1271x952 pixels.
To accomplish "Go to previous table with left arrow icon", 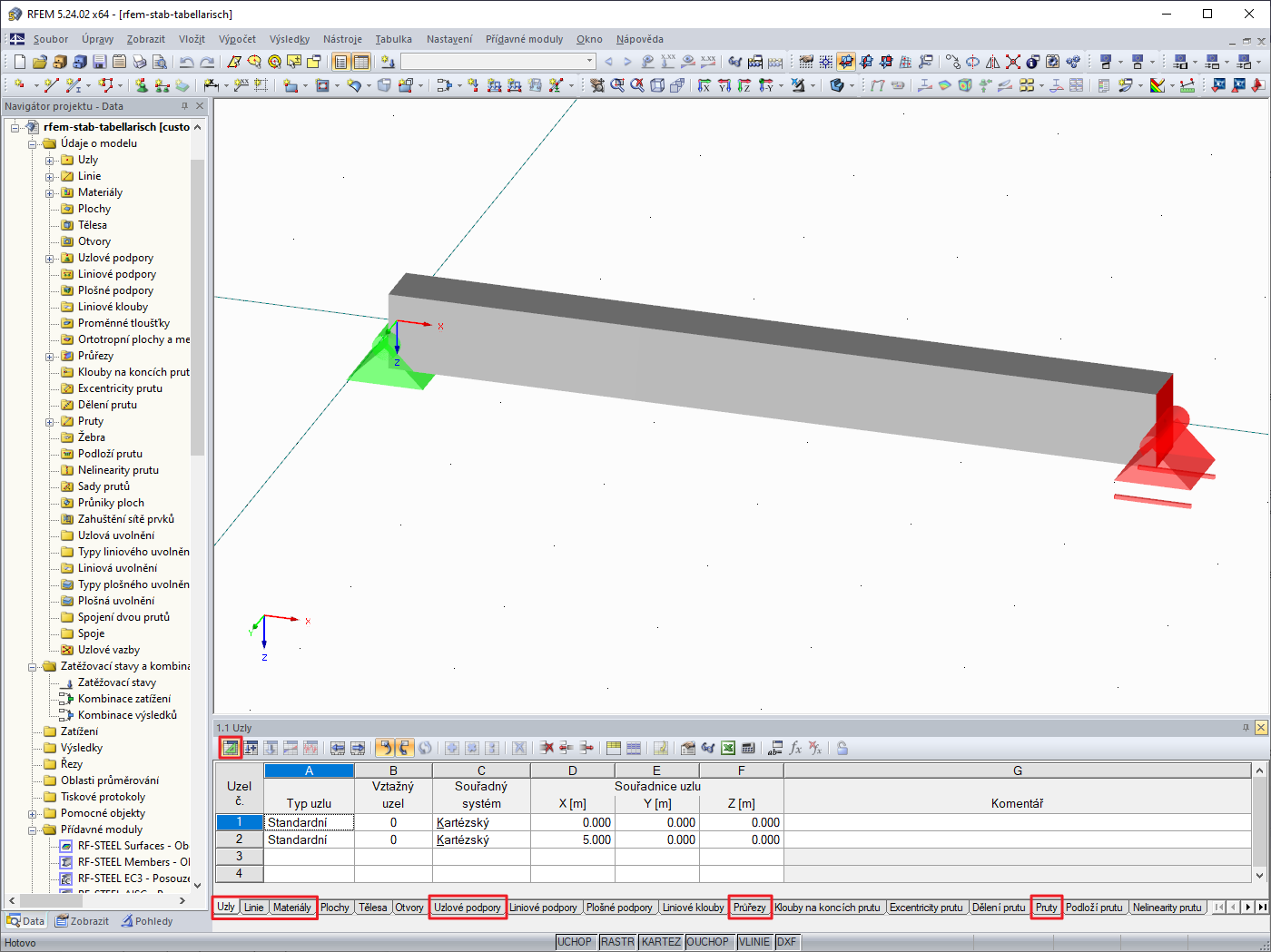I will 338,748.
